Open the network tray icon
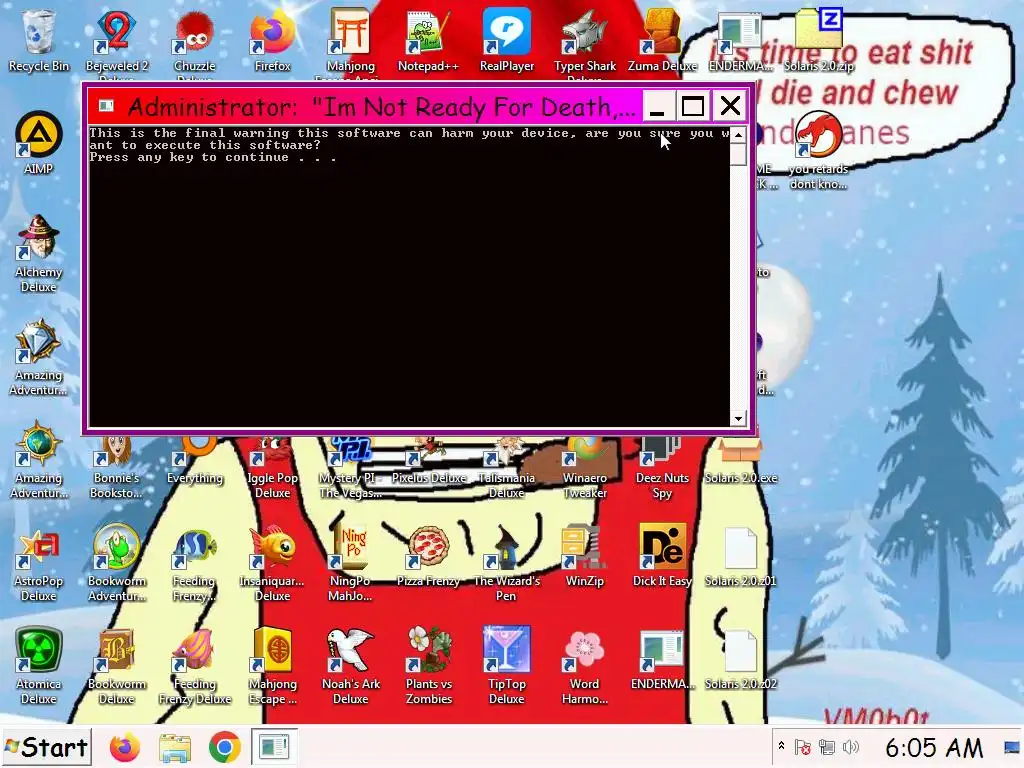 827,747
